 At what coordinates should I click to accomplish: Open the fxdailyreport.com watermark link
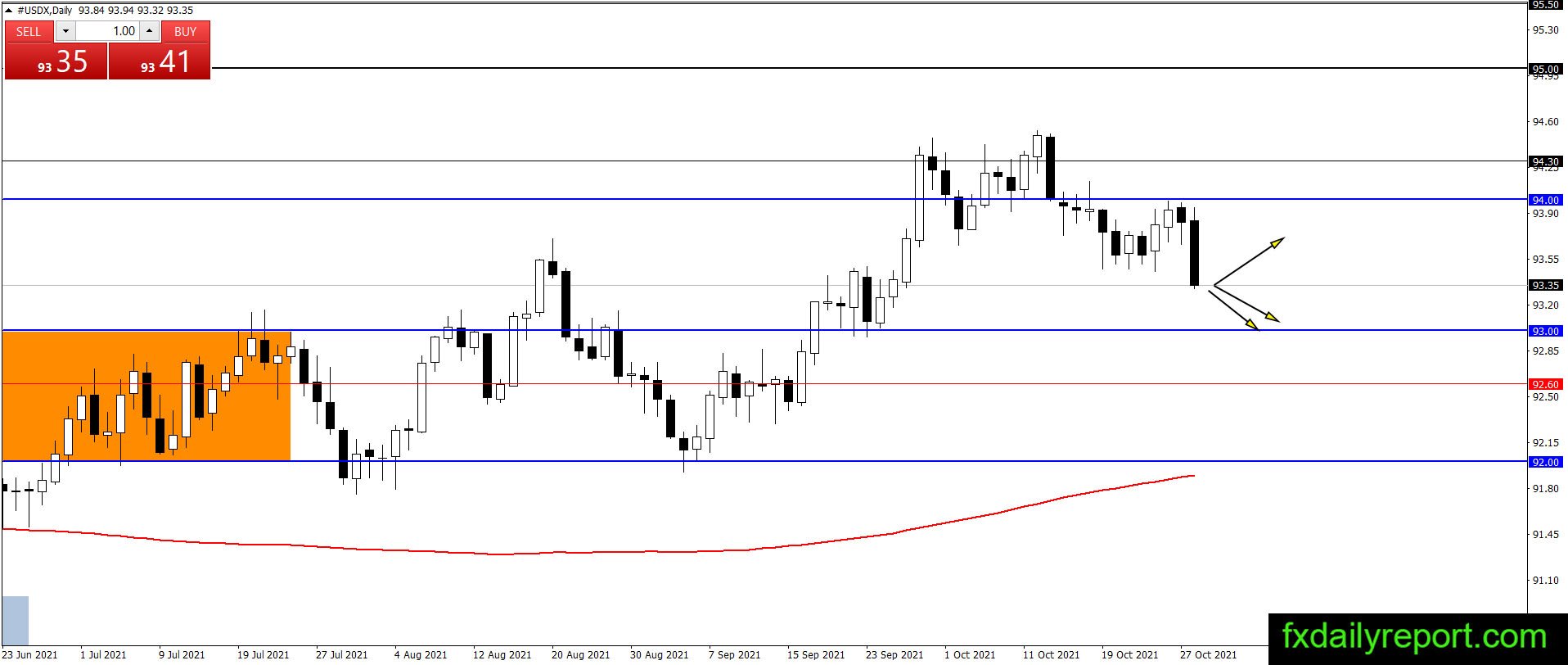pos(1415,637)
